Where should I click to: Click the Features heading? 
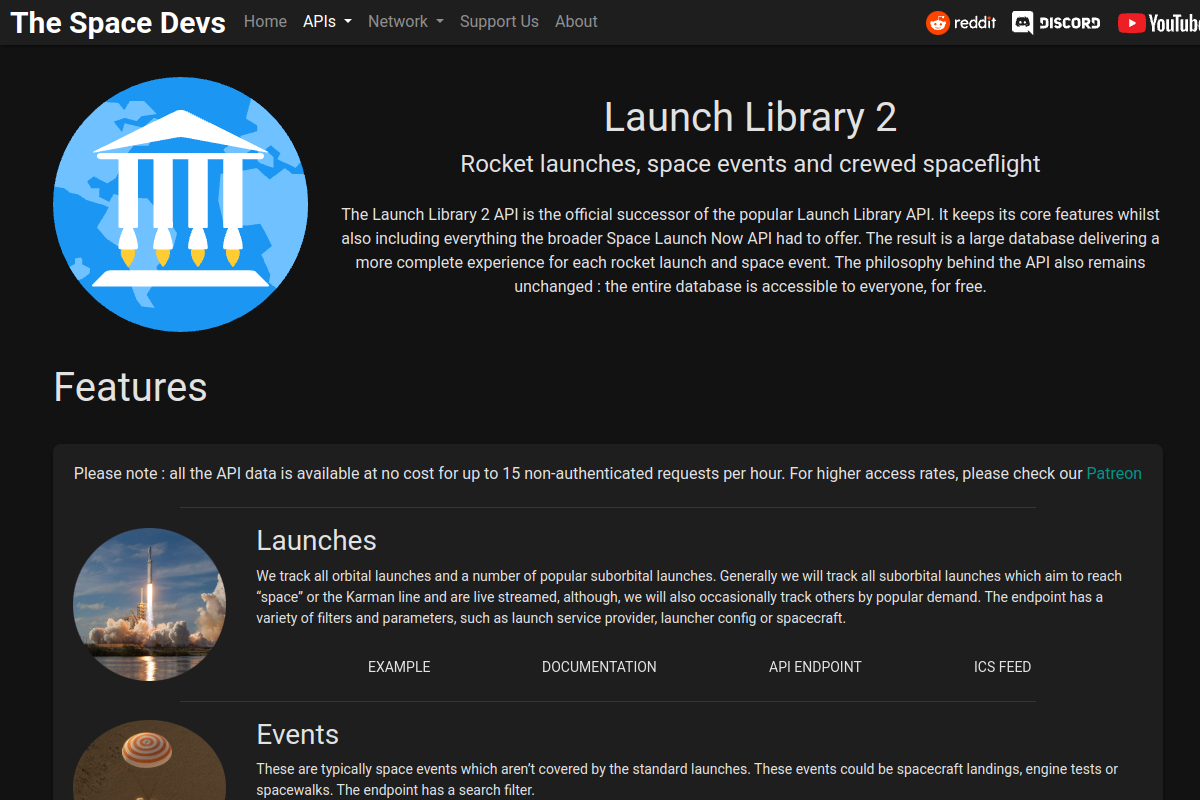point(131,387)
